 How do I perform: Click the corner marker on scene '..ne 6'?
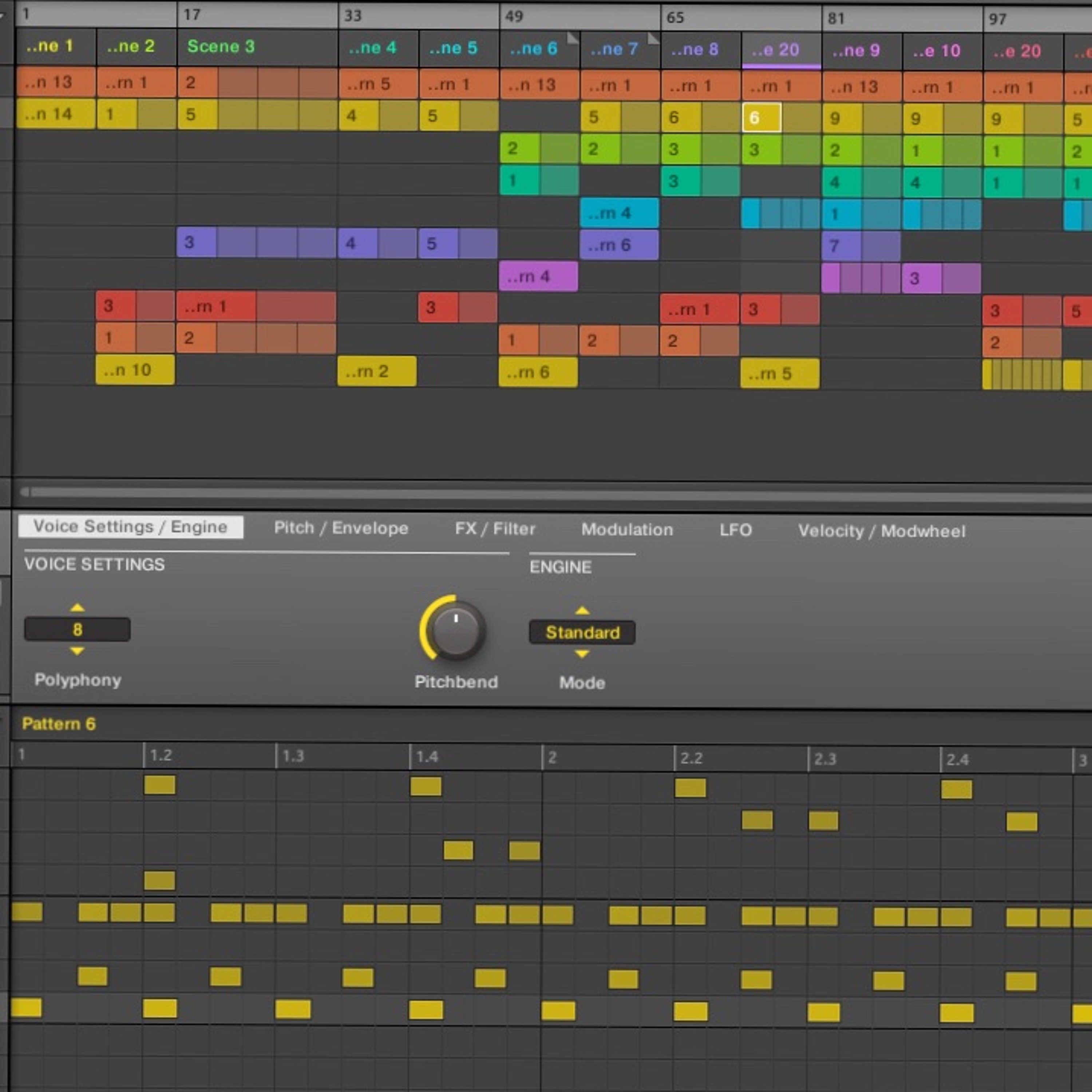click(573, 38)
